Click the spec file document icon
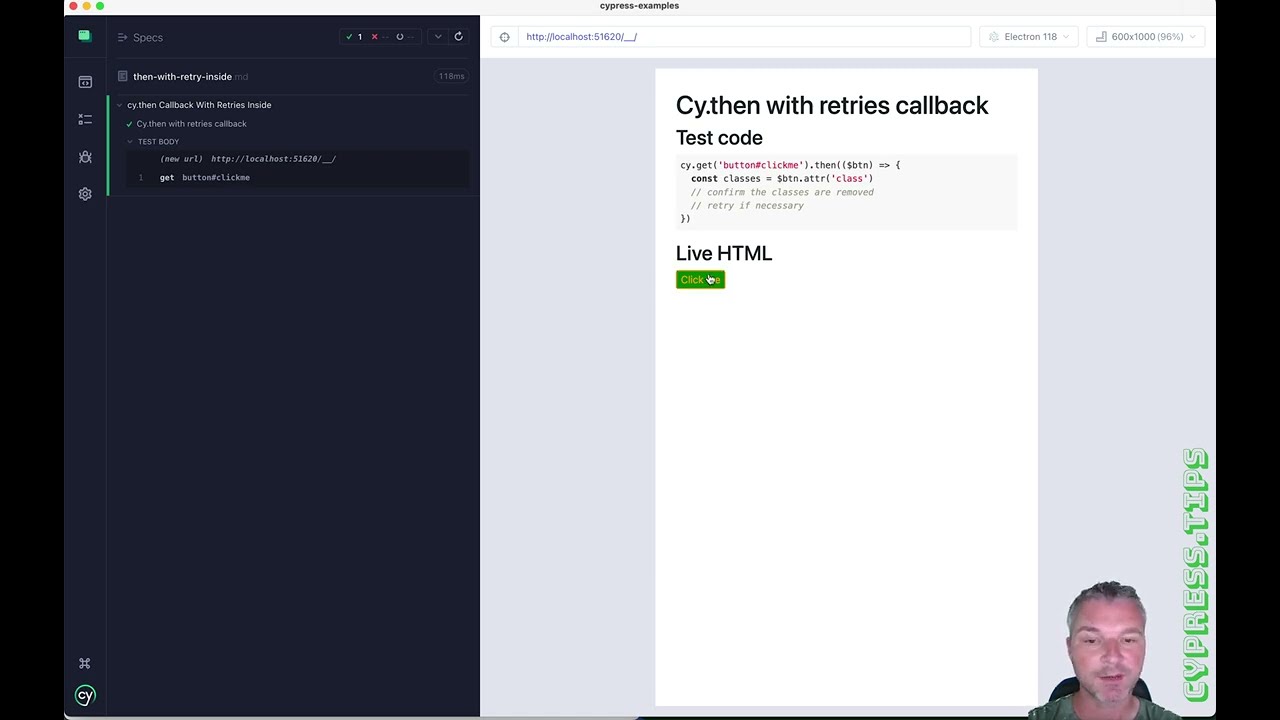This screenshot has height=720, width=1280. point(123,76)
